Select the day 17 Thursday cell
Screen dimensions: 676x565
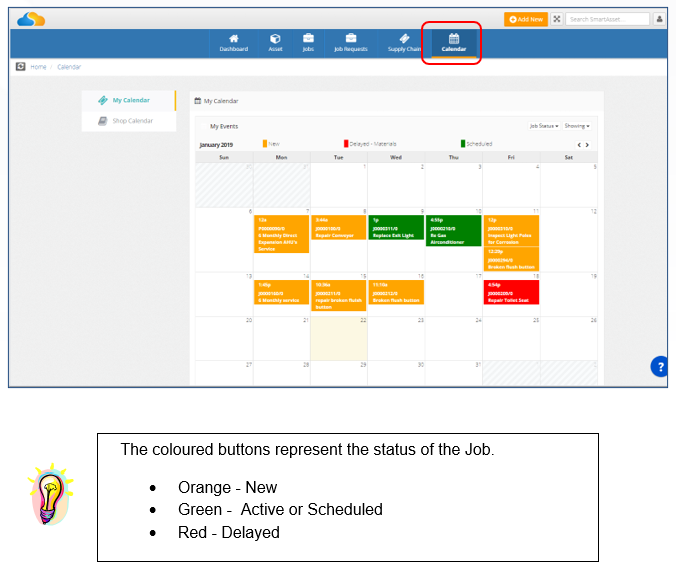(454, 294)
